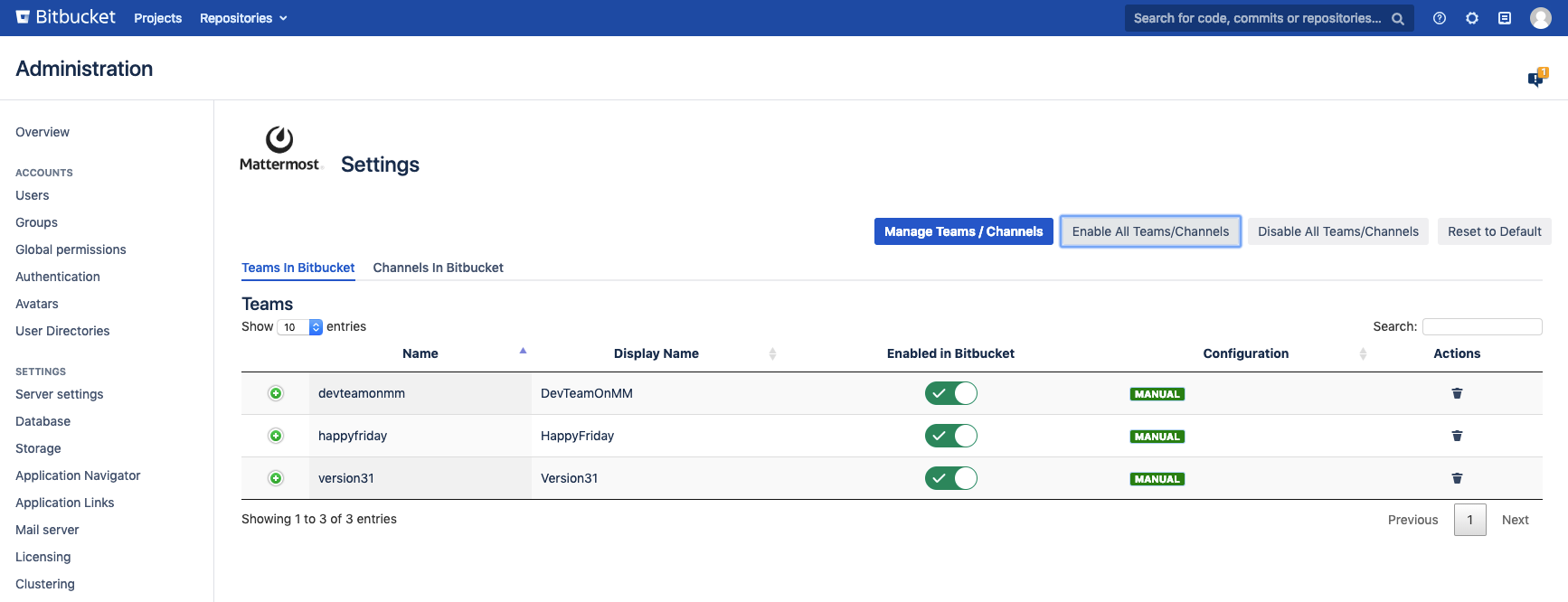
Task: Disable the devteamonmm team toggle
Action: 950,393
